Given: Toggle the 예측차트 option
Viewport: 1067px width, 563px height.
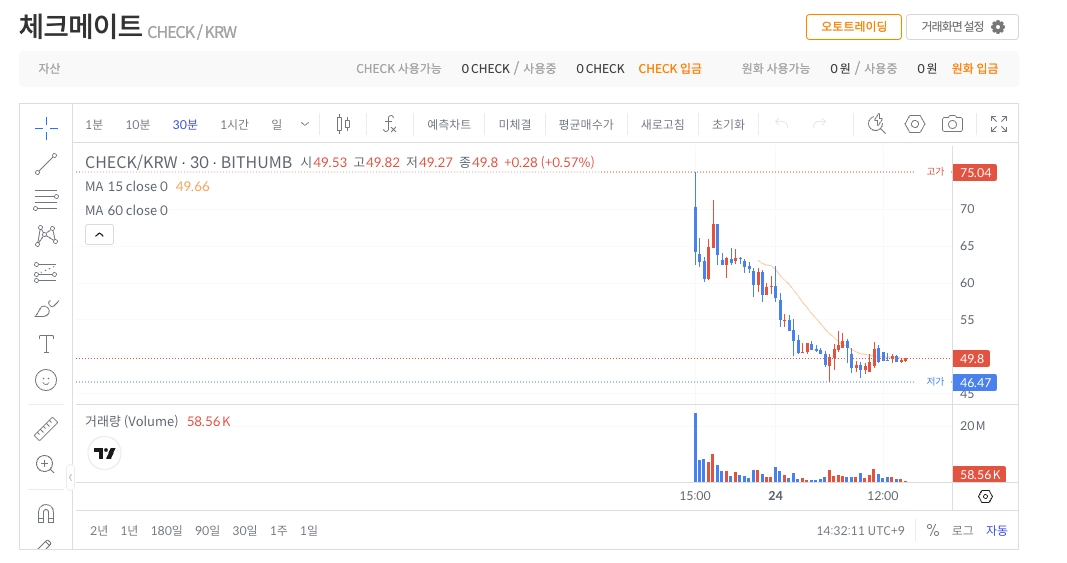Looking at the screenshot, I should click(x=448, y=125).
